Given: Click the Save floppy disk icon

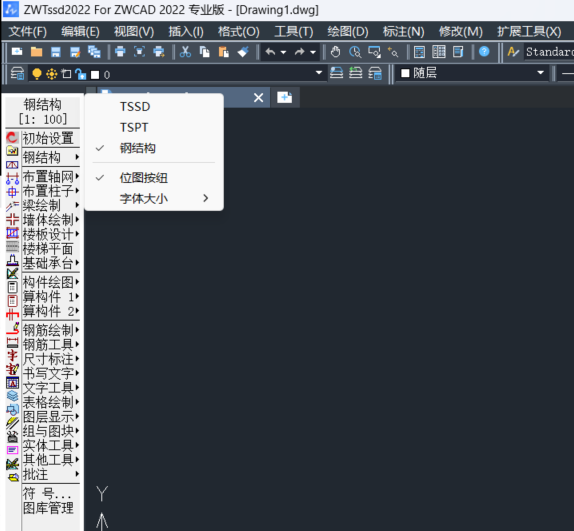Looking at the screenshot, I should [x=56, y=52].
